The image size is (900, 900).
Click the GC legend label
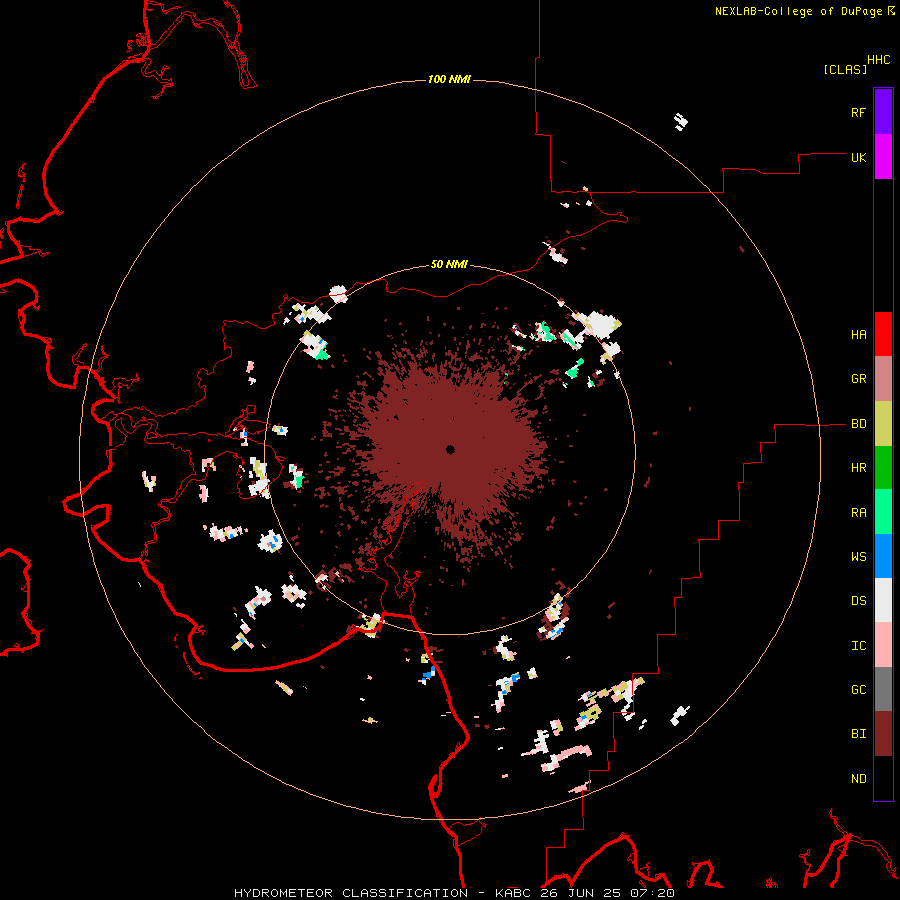(x=859, y=690)
